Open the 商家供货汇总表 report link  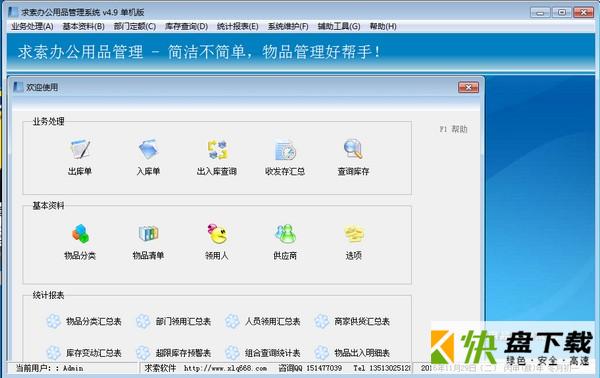click(x=362, y=321)
